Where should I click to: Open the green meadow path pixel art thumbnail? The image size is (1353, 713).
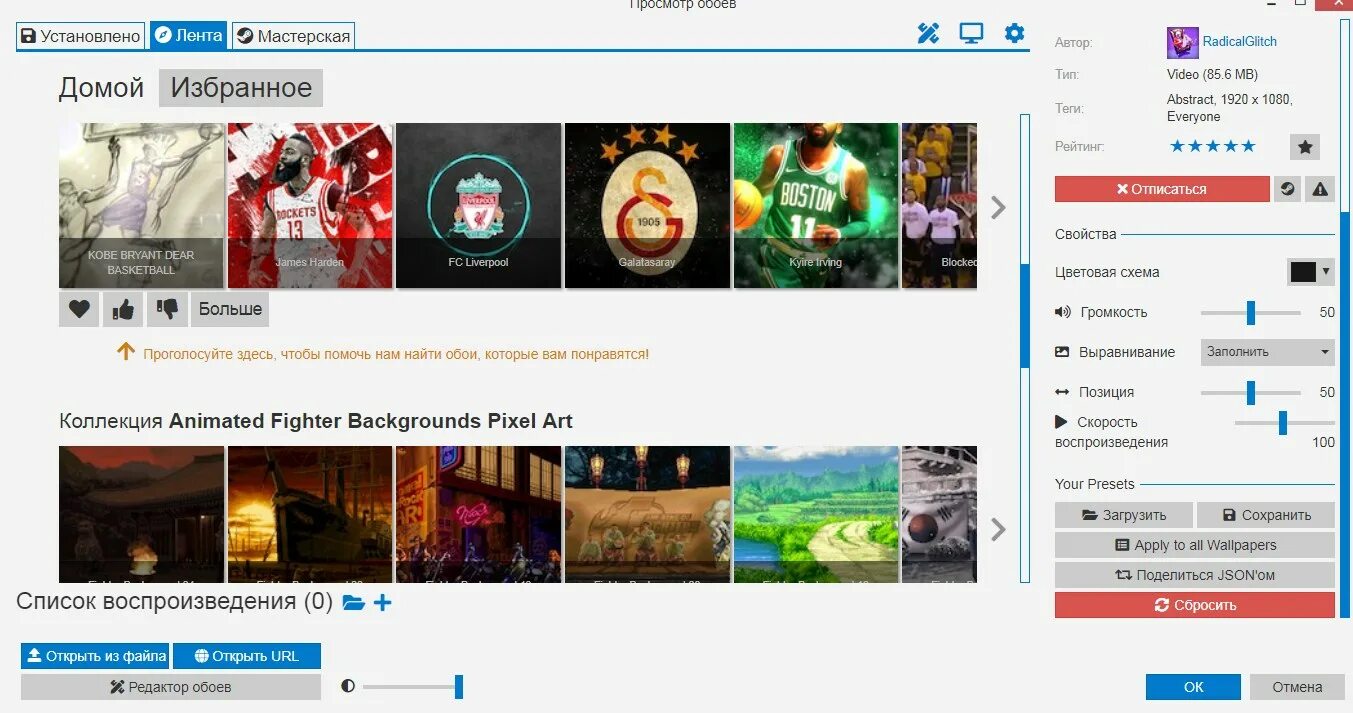(x=816, y=514)
